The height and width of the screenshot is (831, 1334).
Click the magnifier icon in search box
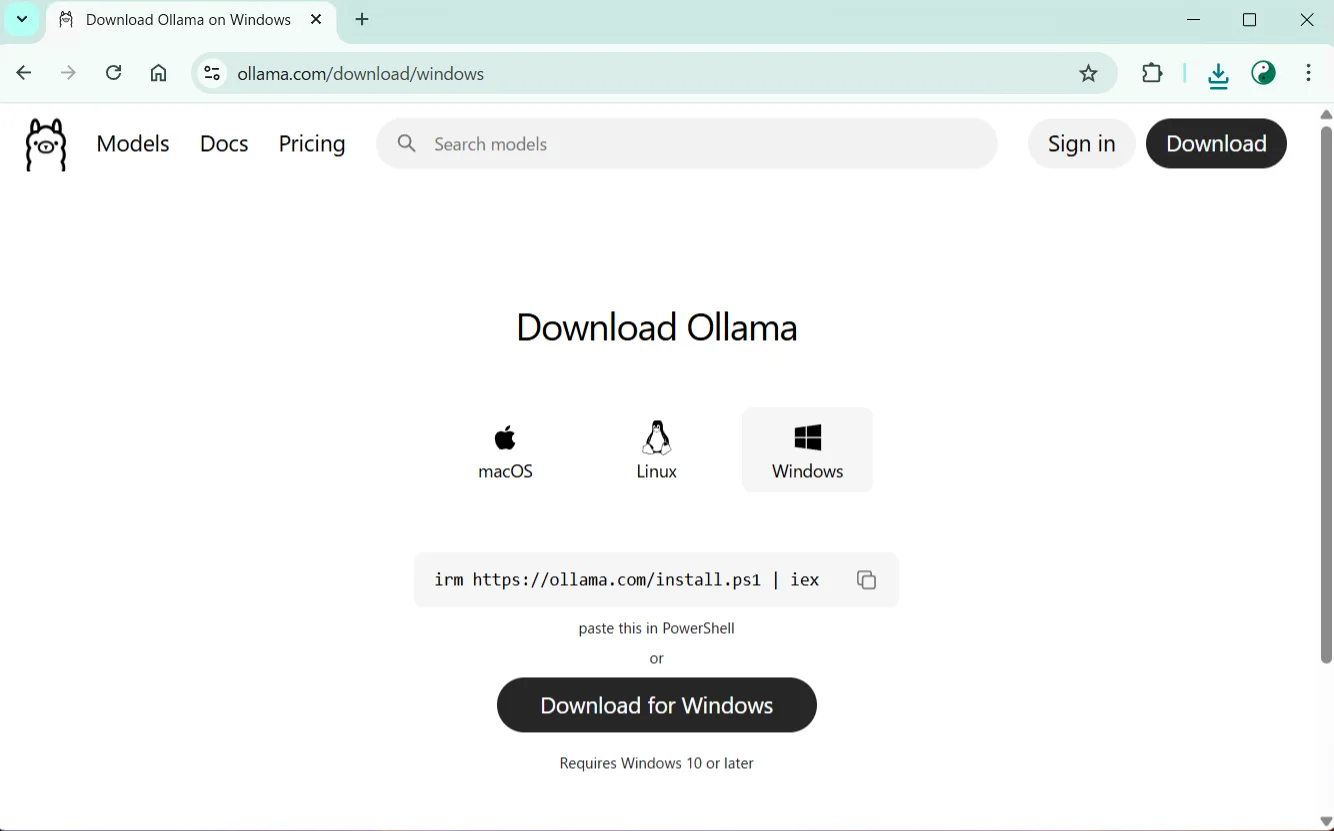(406, 143)
